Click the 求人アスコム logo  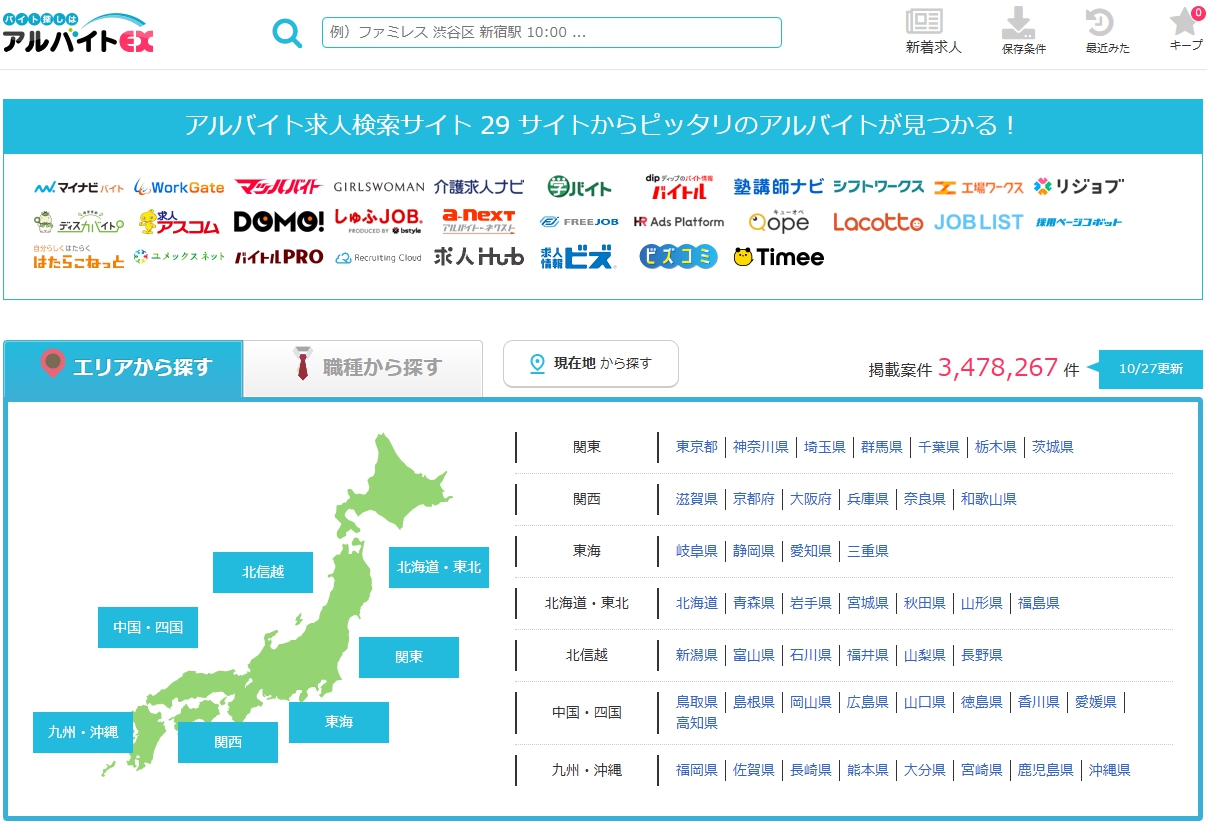(179, 222)
